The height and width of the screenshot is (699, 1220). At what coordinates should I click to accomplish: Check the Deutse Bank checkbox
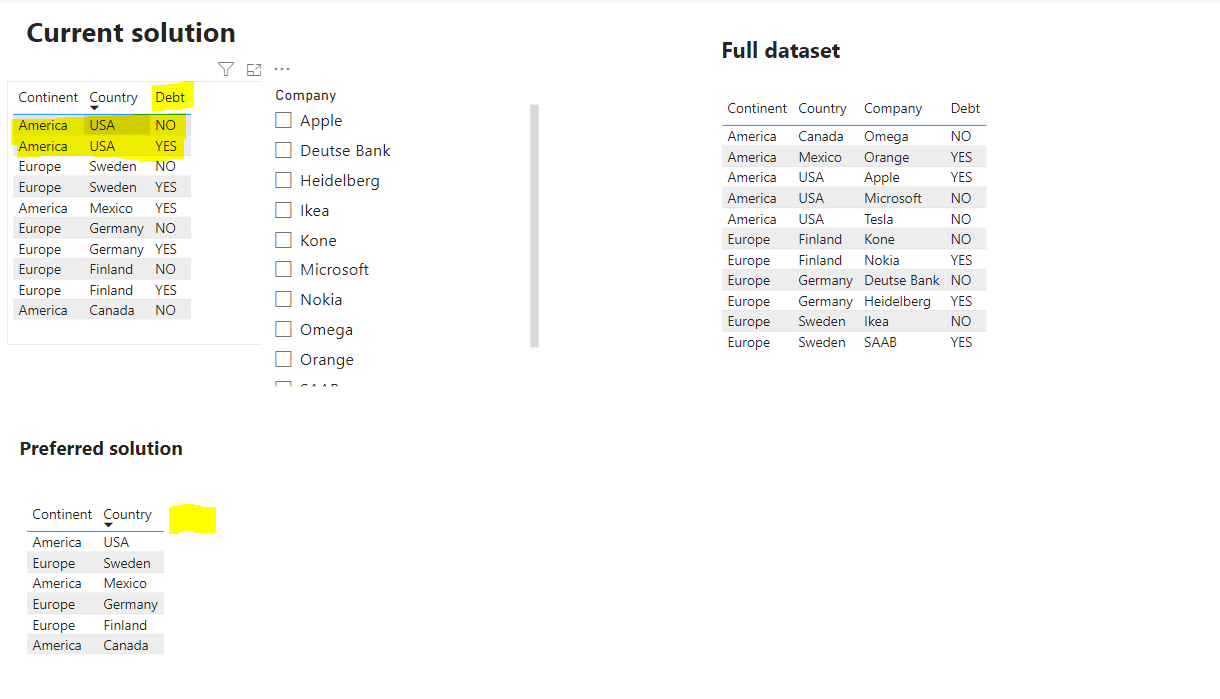click(283, 150)
